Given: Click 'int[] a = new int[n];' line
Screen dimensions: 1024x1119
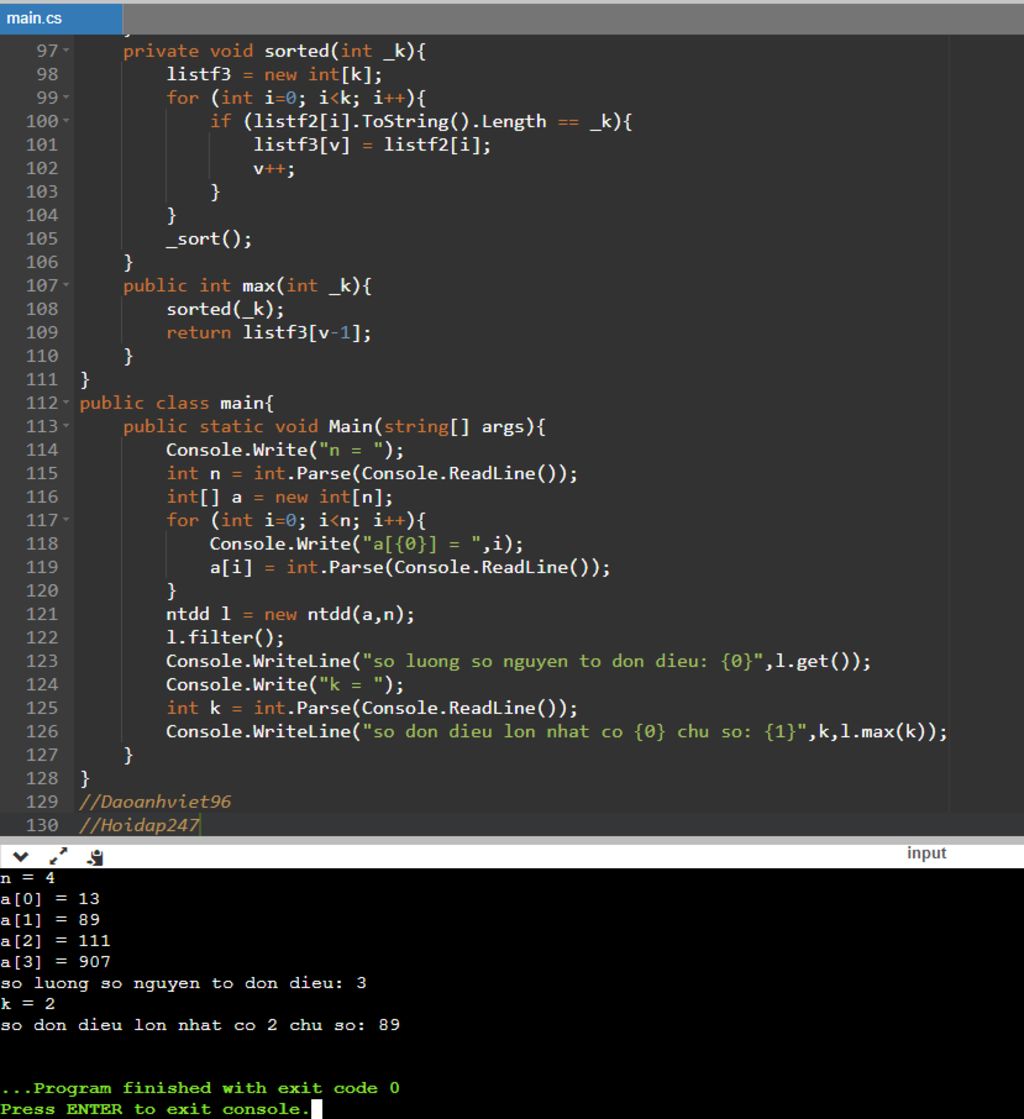Looking at the screenshot, I should click(279, 497).
